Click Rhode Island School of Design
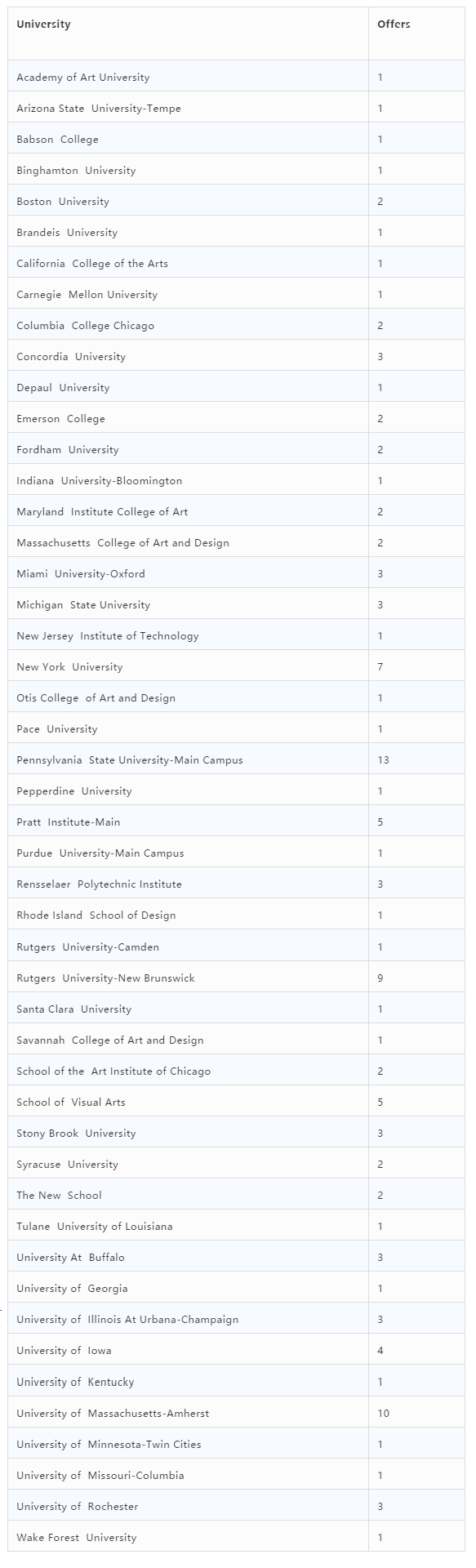Screen dimensions: 476x1568 [96, 915]
